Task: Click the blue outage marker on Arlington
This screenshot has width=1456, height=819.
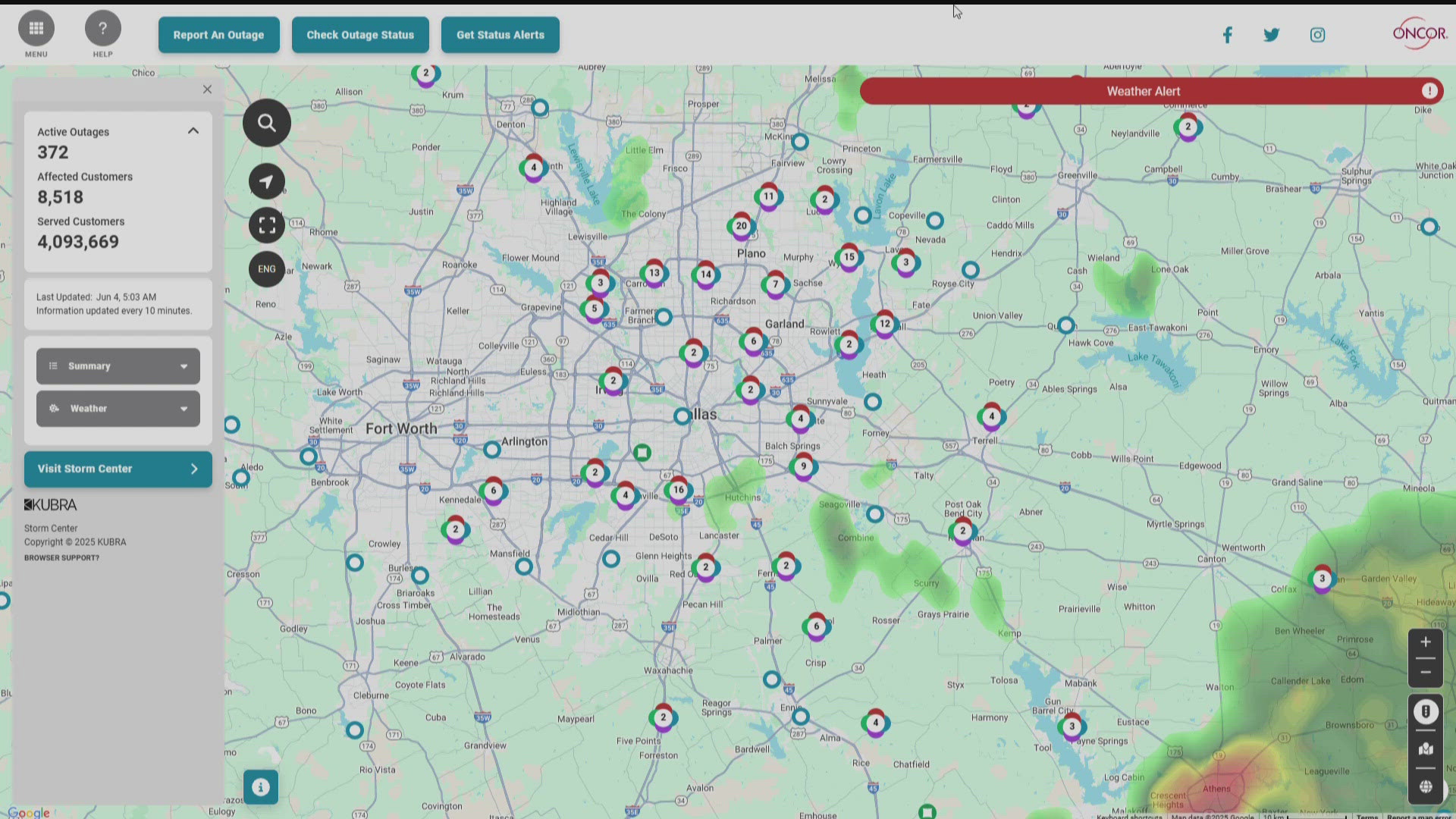Action: point(492,450)
